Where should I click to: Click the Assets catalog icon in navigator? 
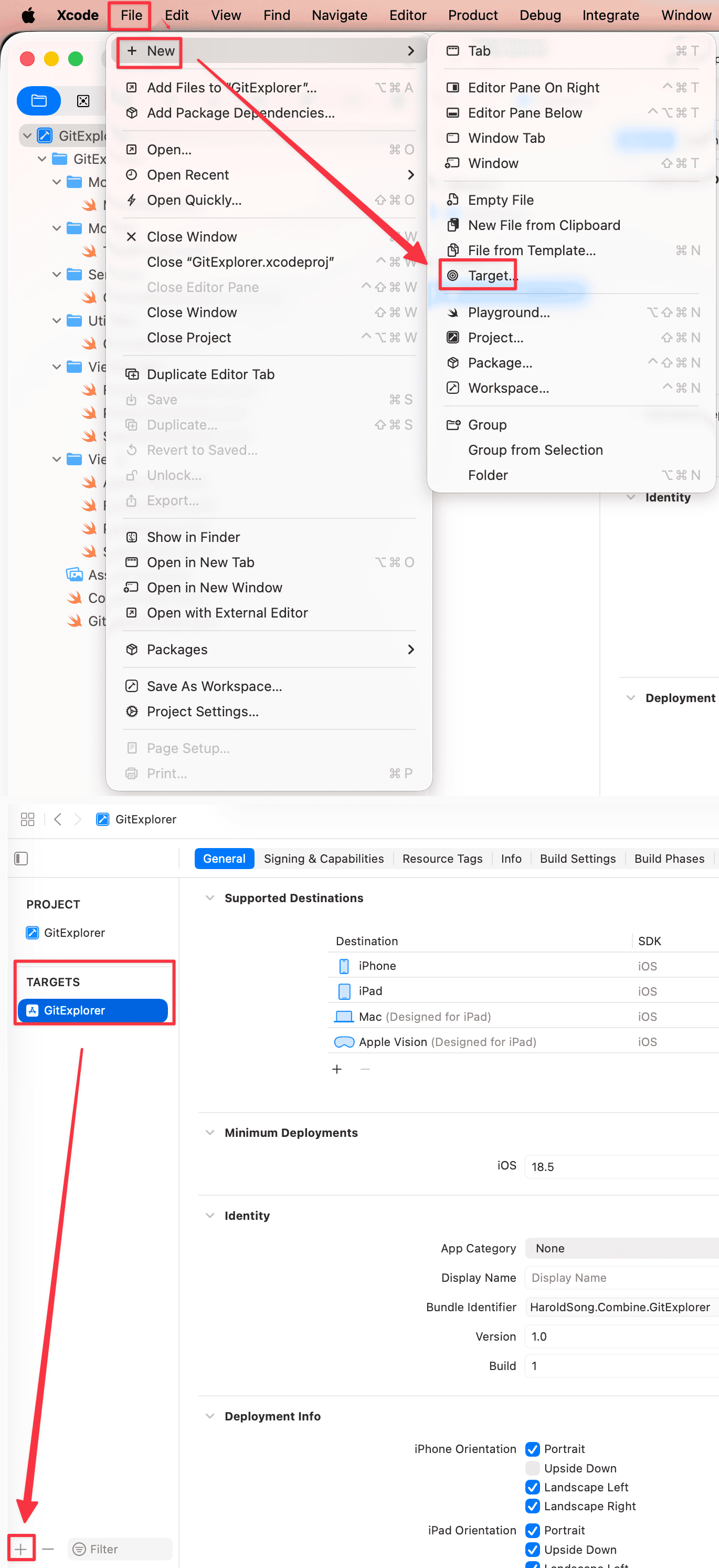[x=74, y=574]
